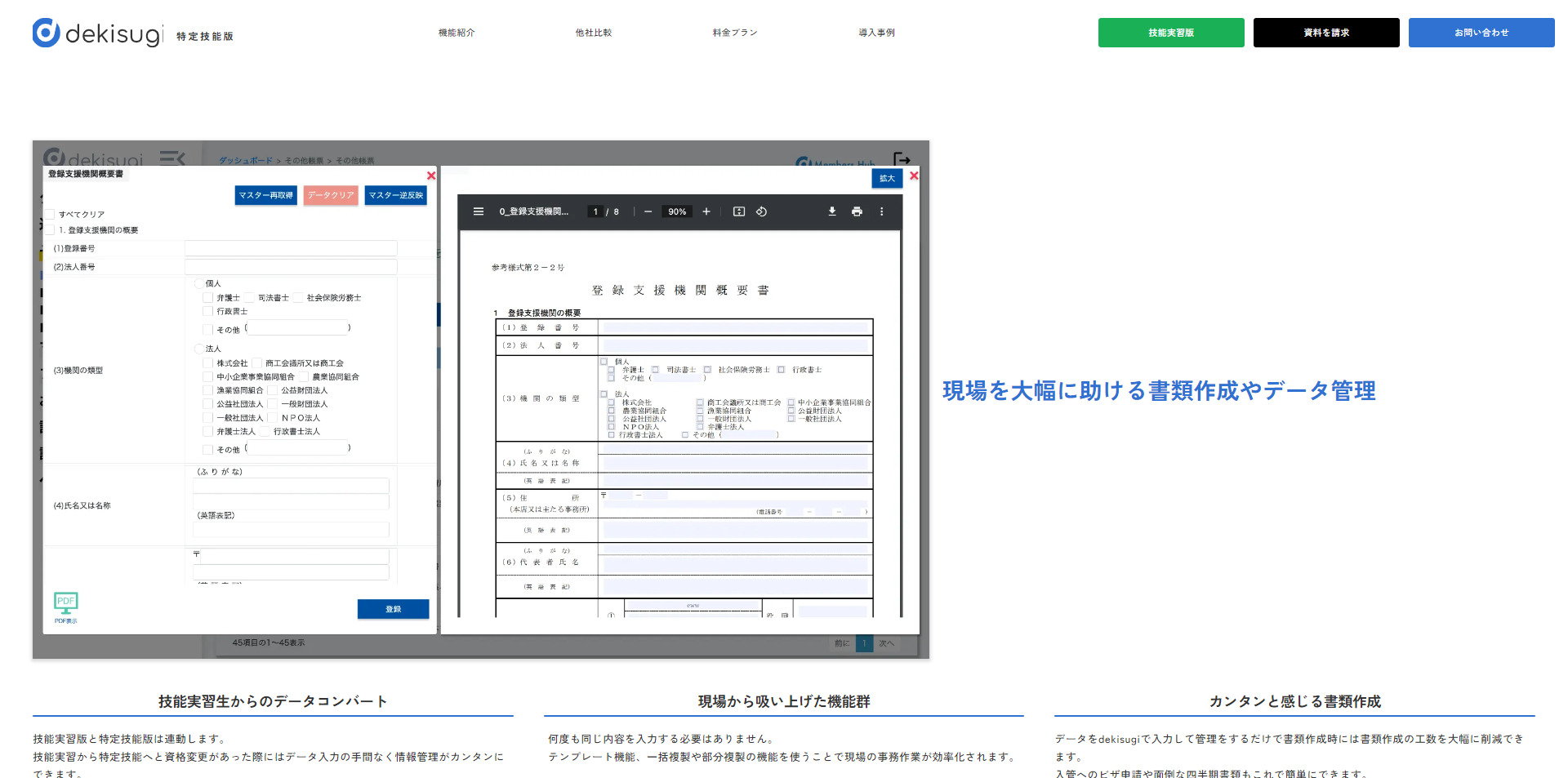Open the 他社比較 nav menu item

click(594, 33)
